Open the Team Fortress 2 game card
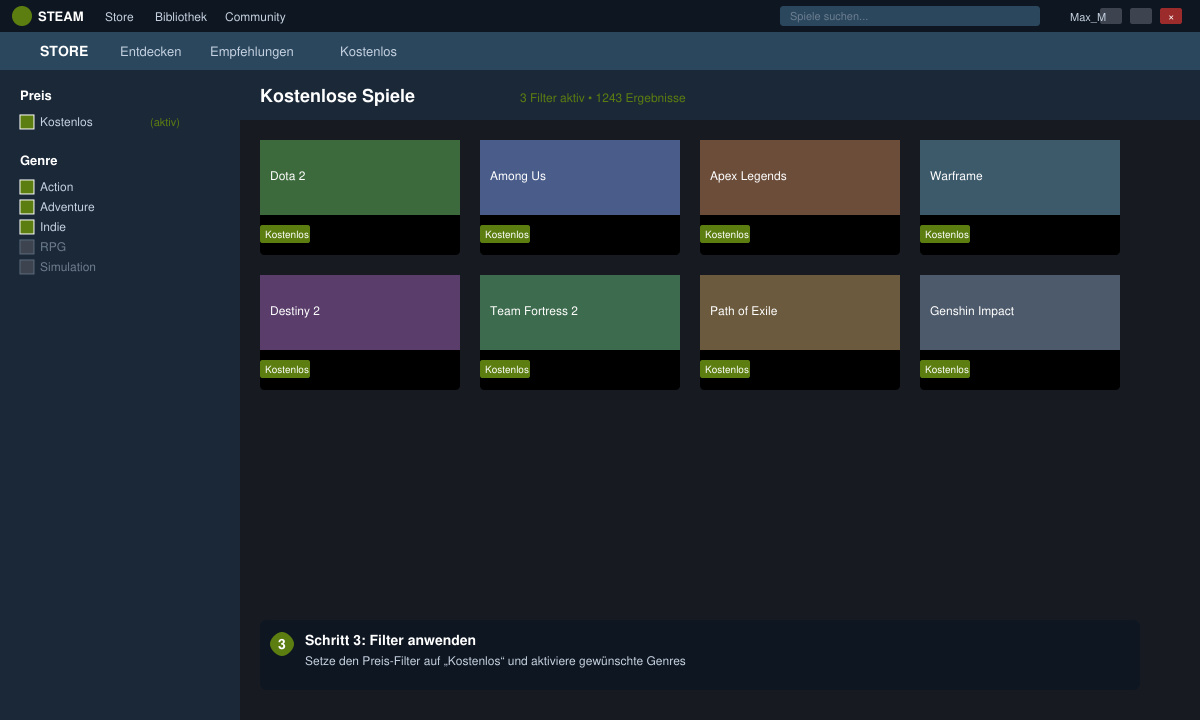Image resolution: width=1200 pixels, height=720 pixels. pyautogui.click(x=580, y=332)
